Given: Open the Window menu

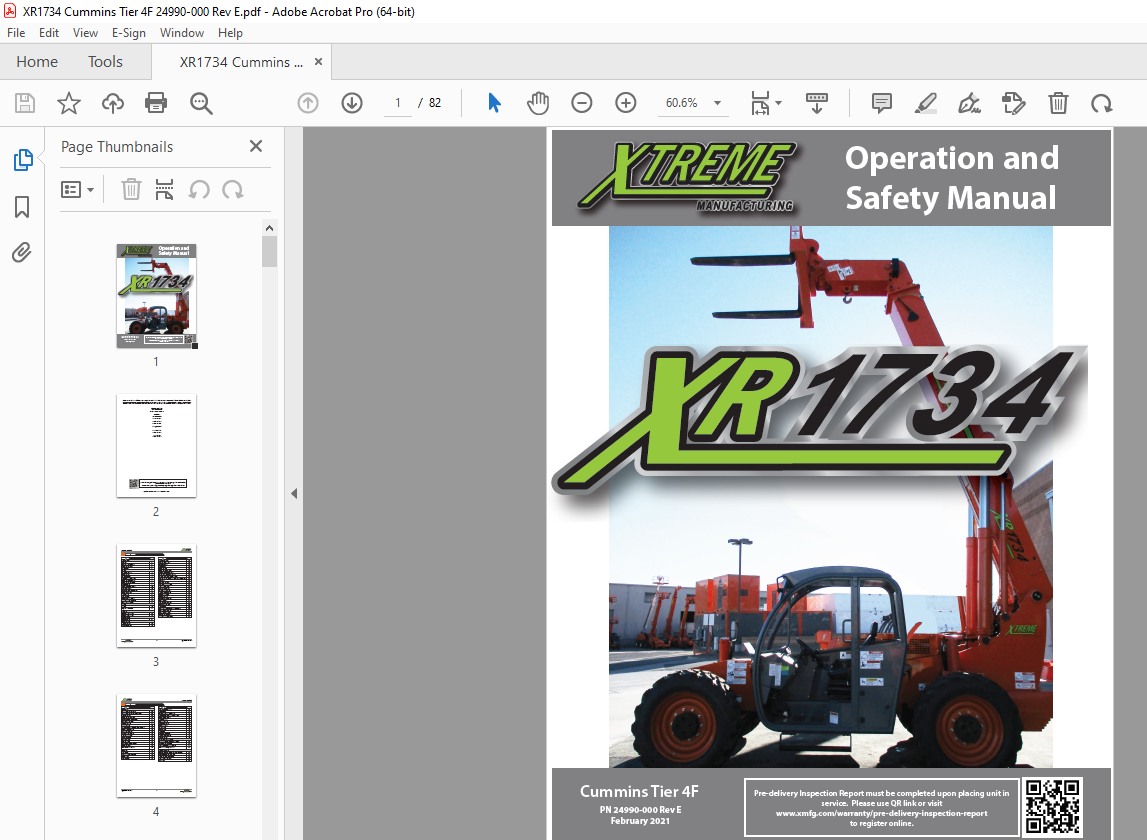Looking at the screenshot, I should click(181, 33).
